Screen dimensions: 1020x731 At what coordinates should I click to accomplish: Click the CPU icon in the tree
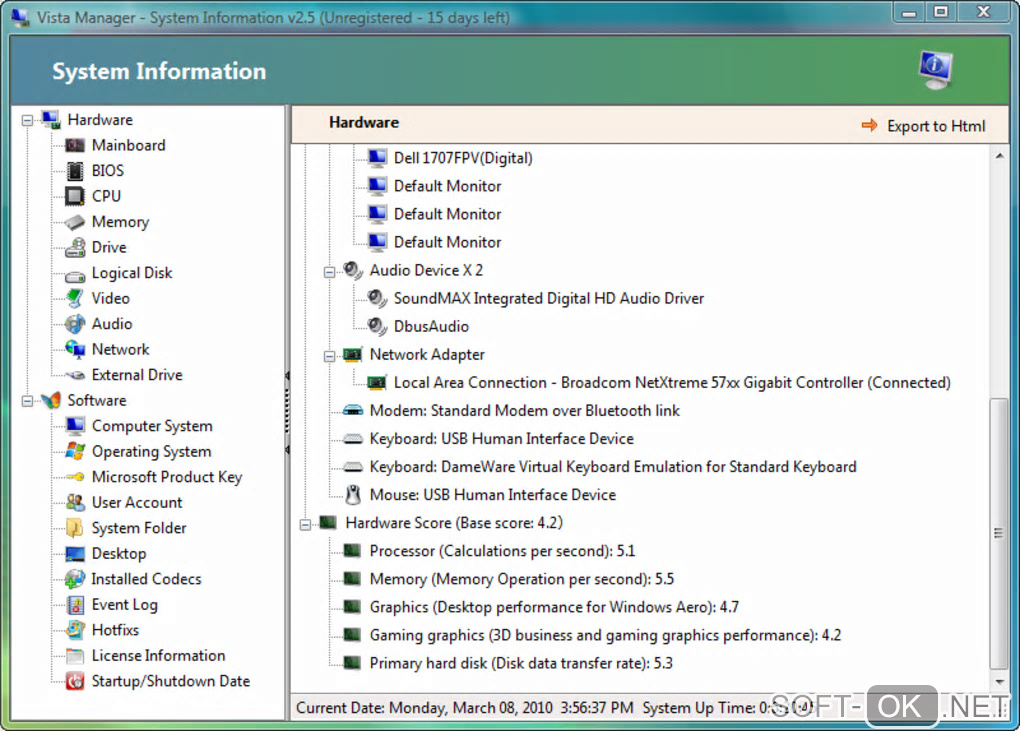[x=75, y=196]
